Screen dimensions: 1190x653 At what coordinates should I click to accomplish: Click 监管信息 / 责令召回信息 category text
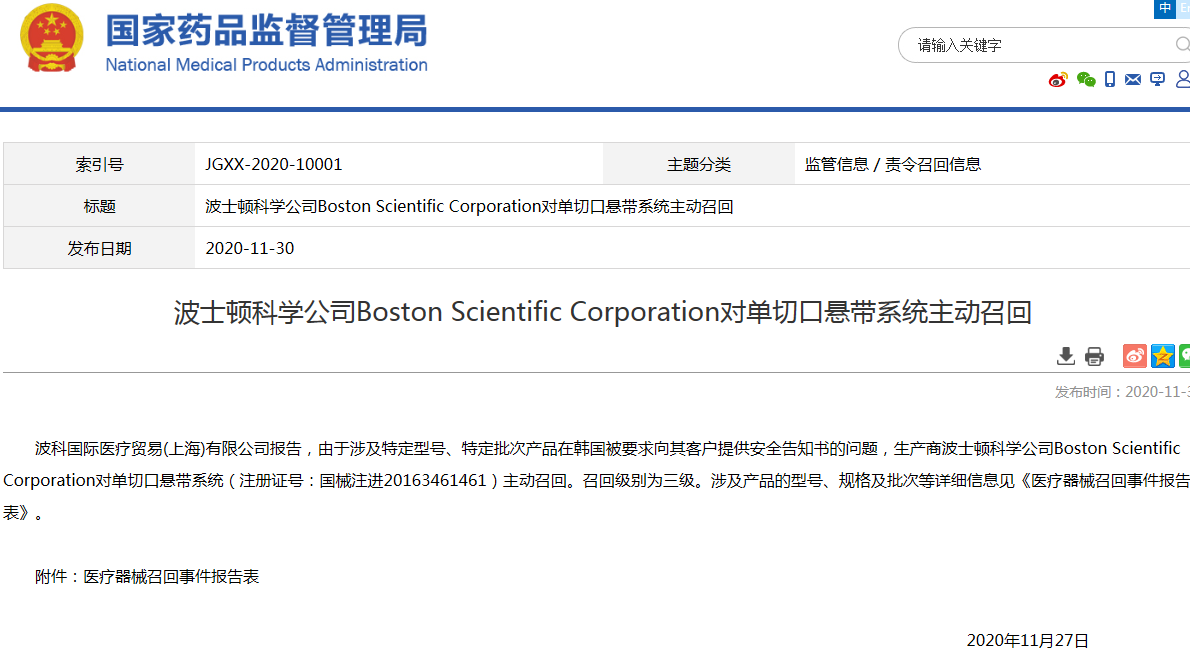click(892, 165)
